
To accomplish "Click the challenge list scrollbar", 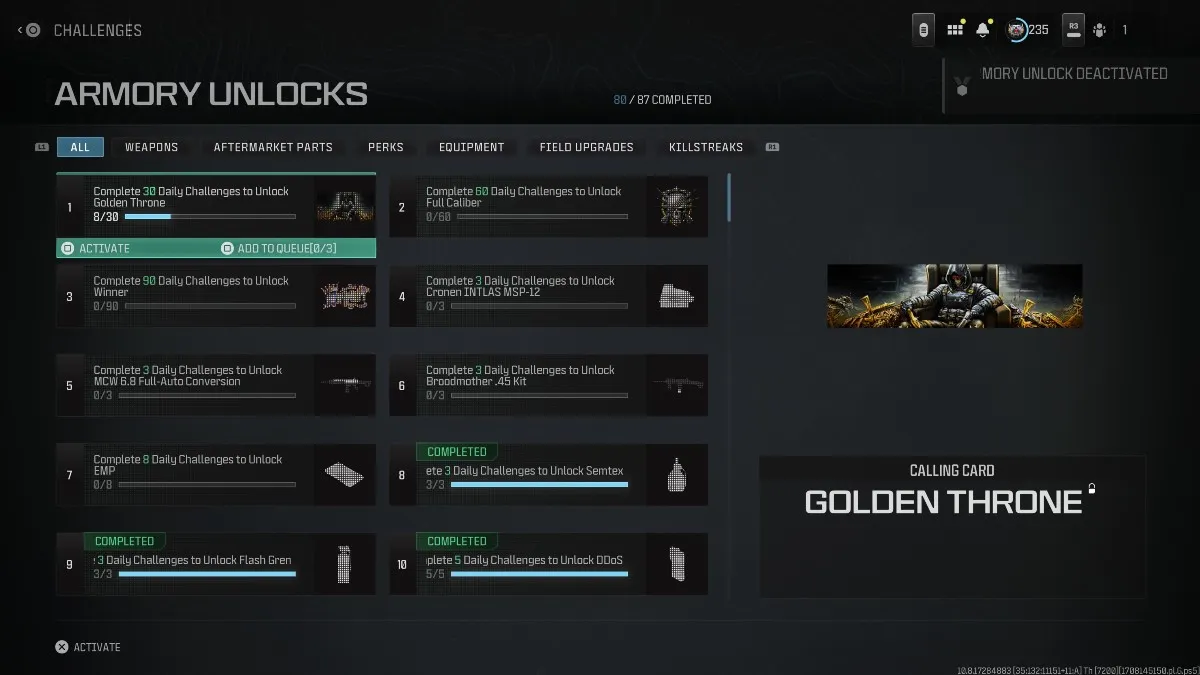I will (x=729, y=198).
